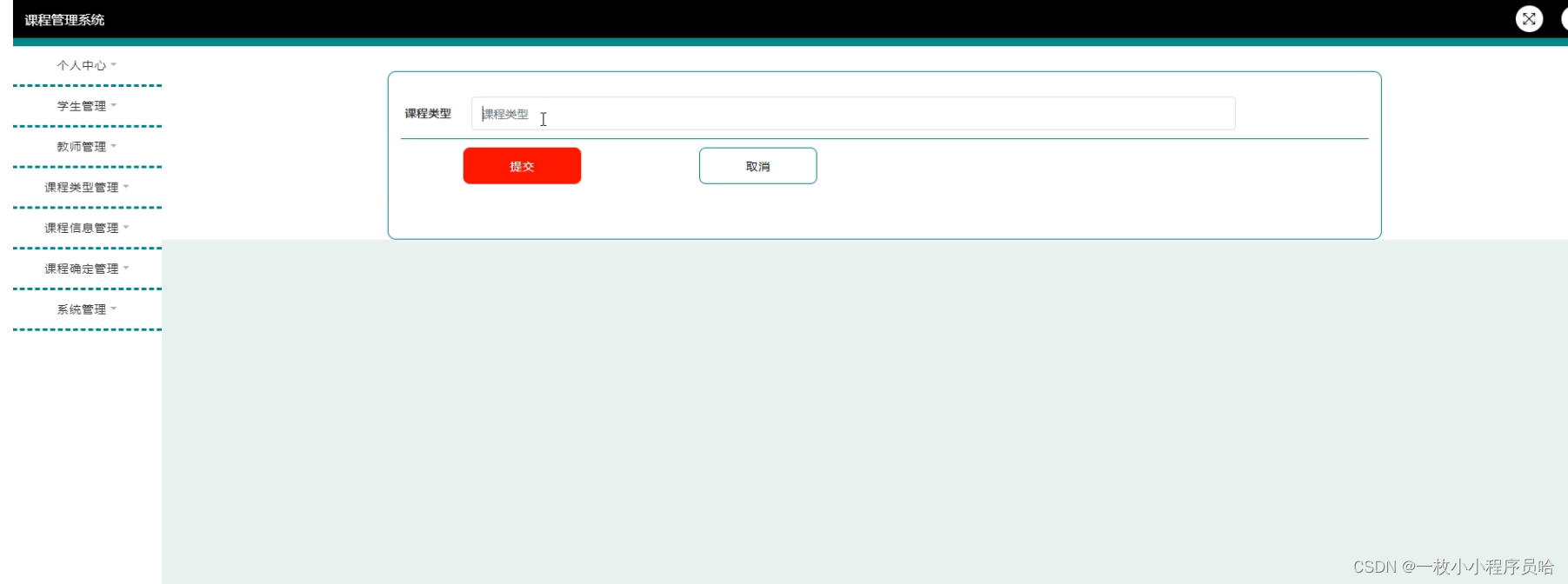The image size is (1568, 584).
Task: Expand the arrow beside 课程类型管理
Action: coord(126,186)
